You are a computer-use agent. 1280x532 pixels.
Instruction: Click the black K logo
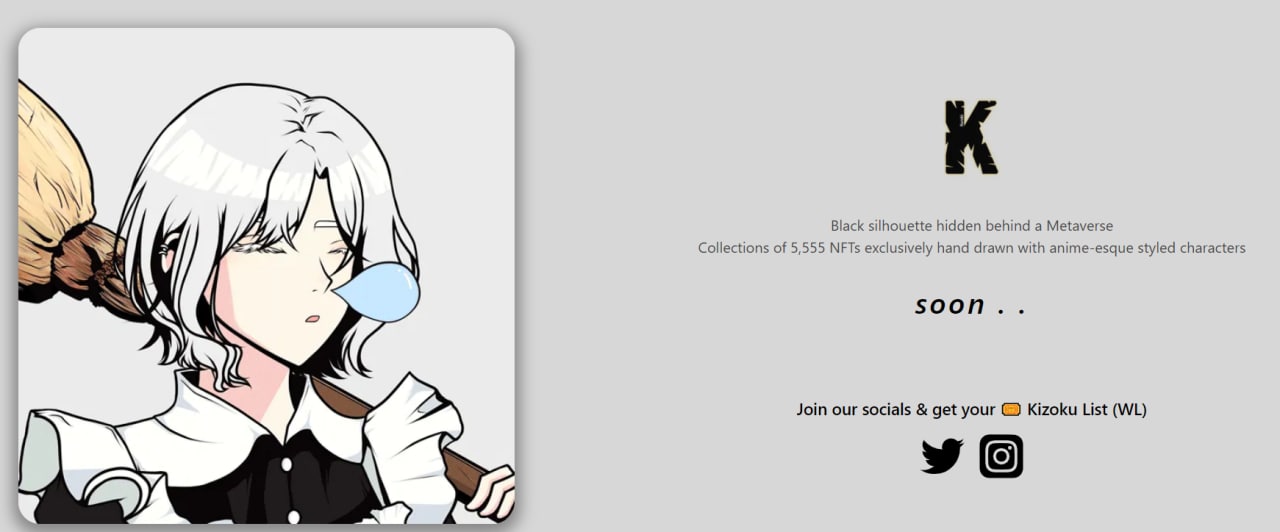pos(971,137)
